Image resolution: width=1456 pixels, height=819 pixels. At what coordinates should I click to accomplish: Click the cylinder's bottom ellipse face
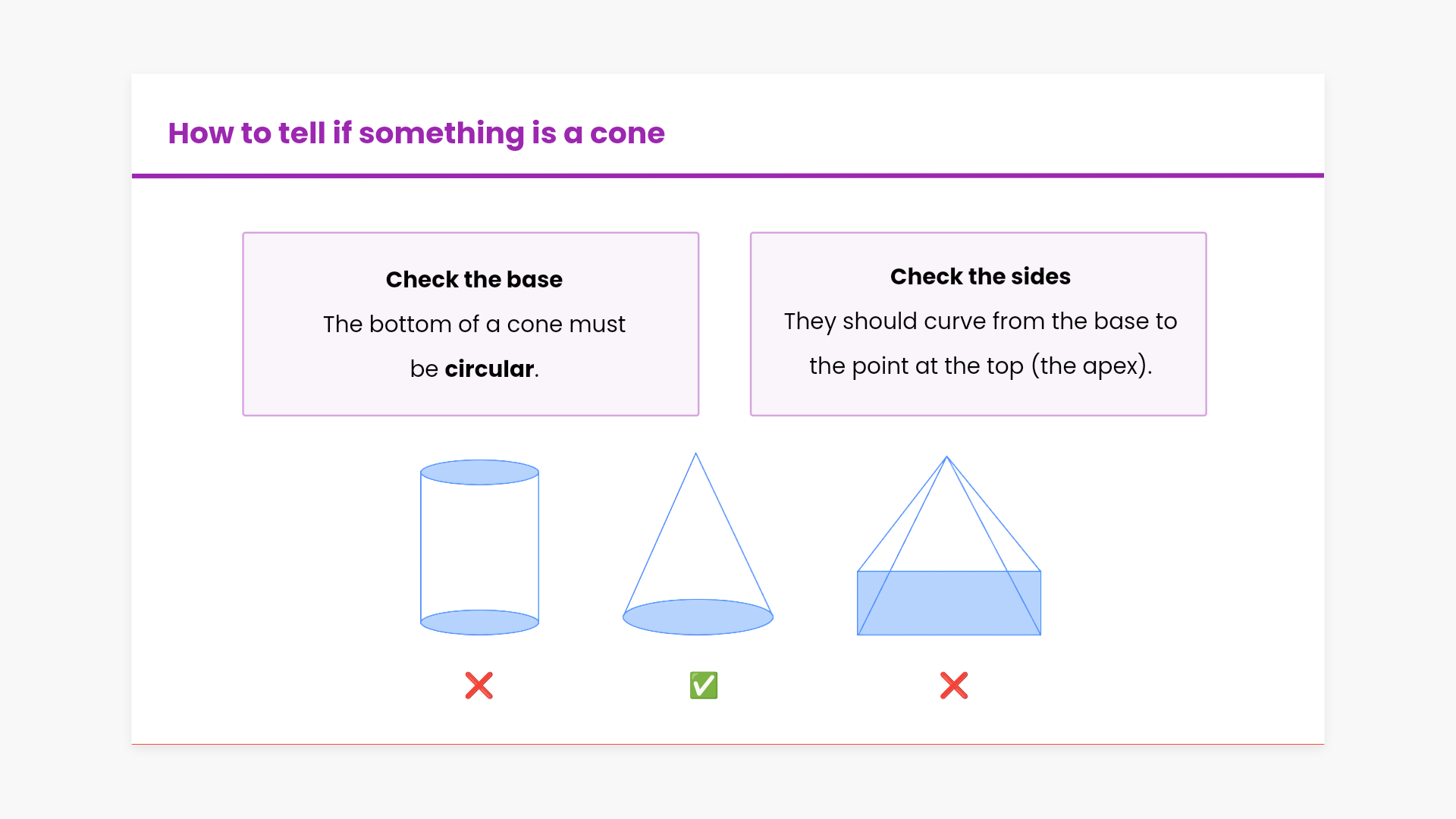479,623
